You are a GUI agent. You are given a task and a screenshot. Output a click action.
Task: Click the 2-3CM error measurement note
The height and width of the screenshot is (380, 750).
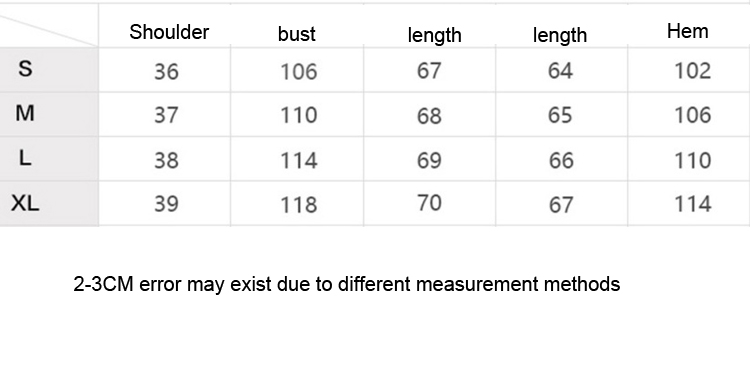[347, 284]
